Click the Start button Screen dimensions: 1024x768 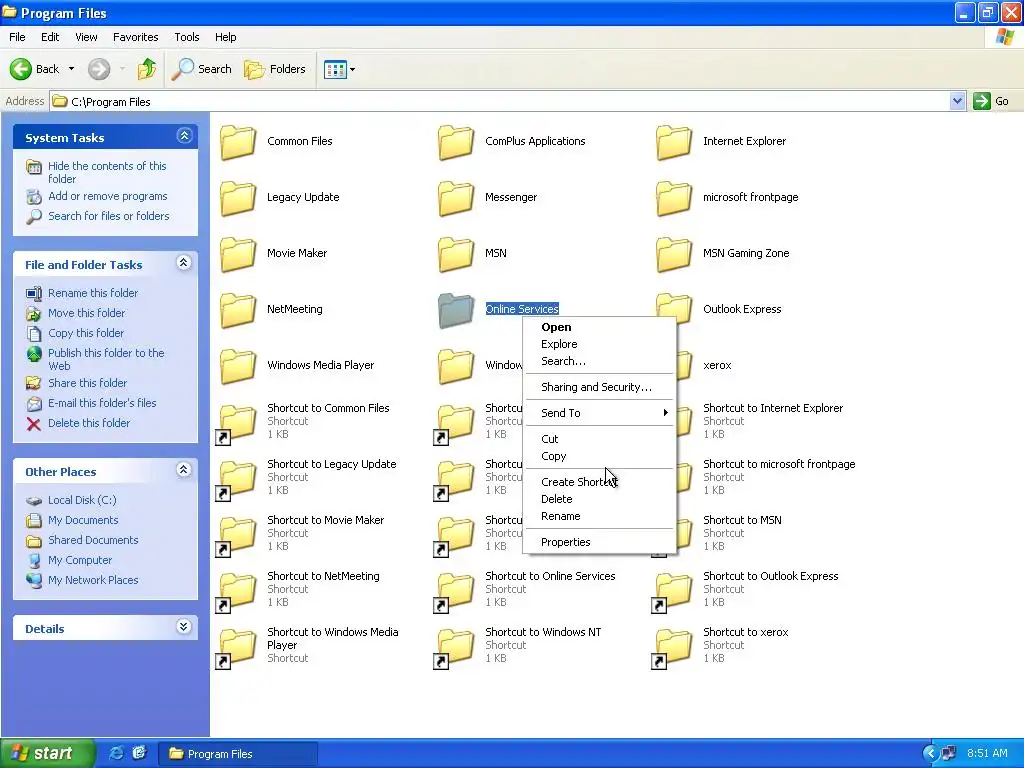pyautogui.click(x=47, y=754)
